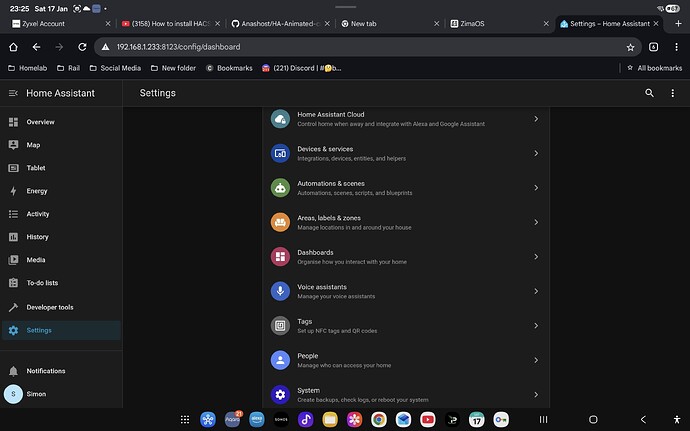
Task: Navigate back in browser
Action: tap(37, 47)
